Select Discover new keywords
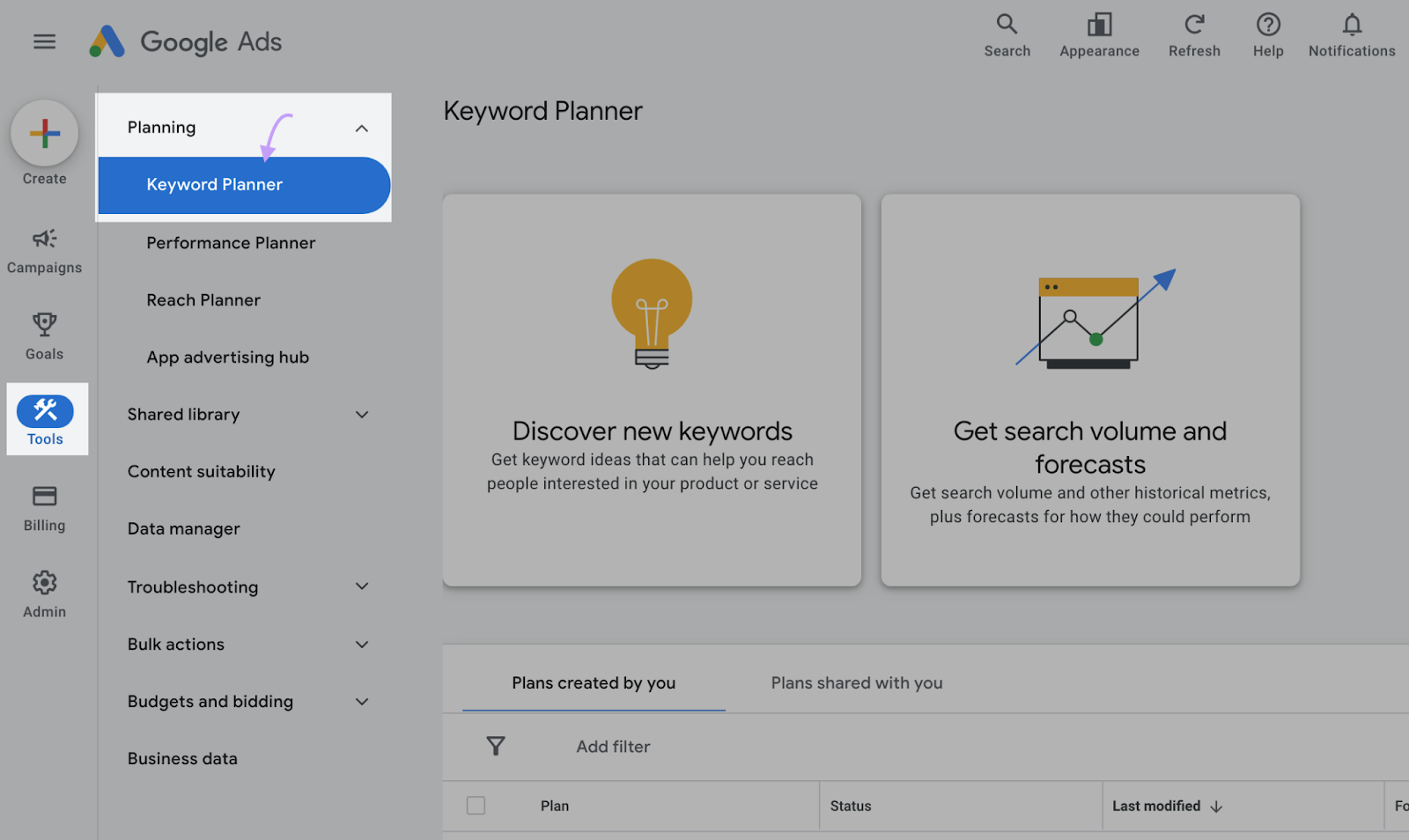This screenshot has height=840, width=1409. (652, 390)
